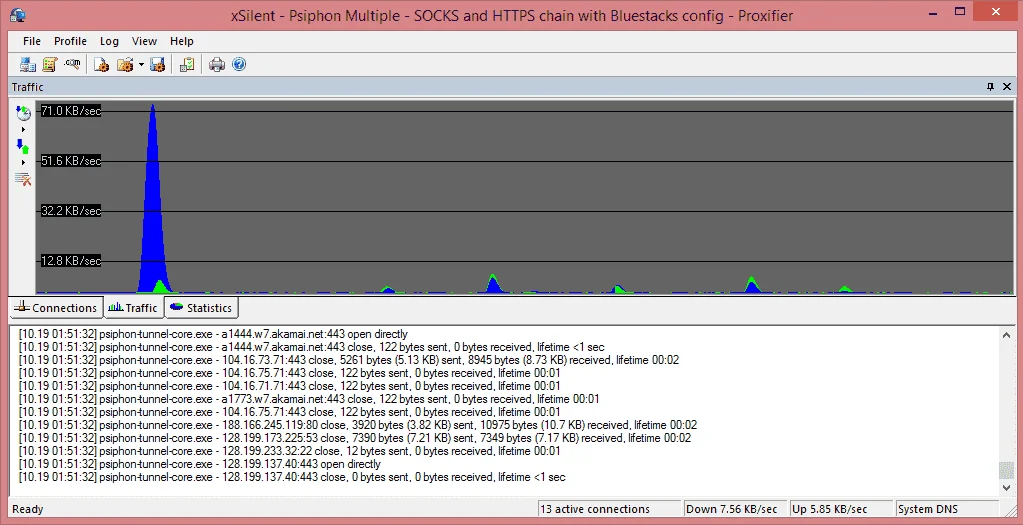Screen dimensions: 1023x525
Task: Switch to the Statistics tab
Action: click(201, 308)
